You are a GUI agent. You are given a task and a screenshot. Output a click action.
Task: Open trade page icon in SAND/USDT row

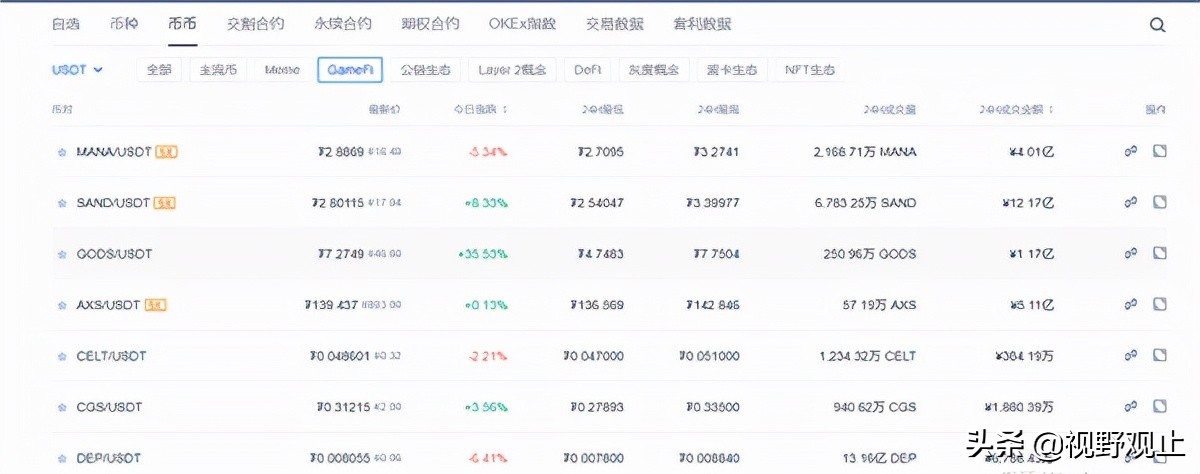pyautogui.click(x=1160, y=202)
